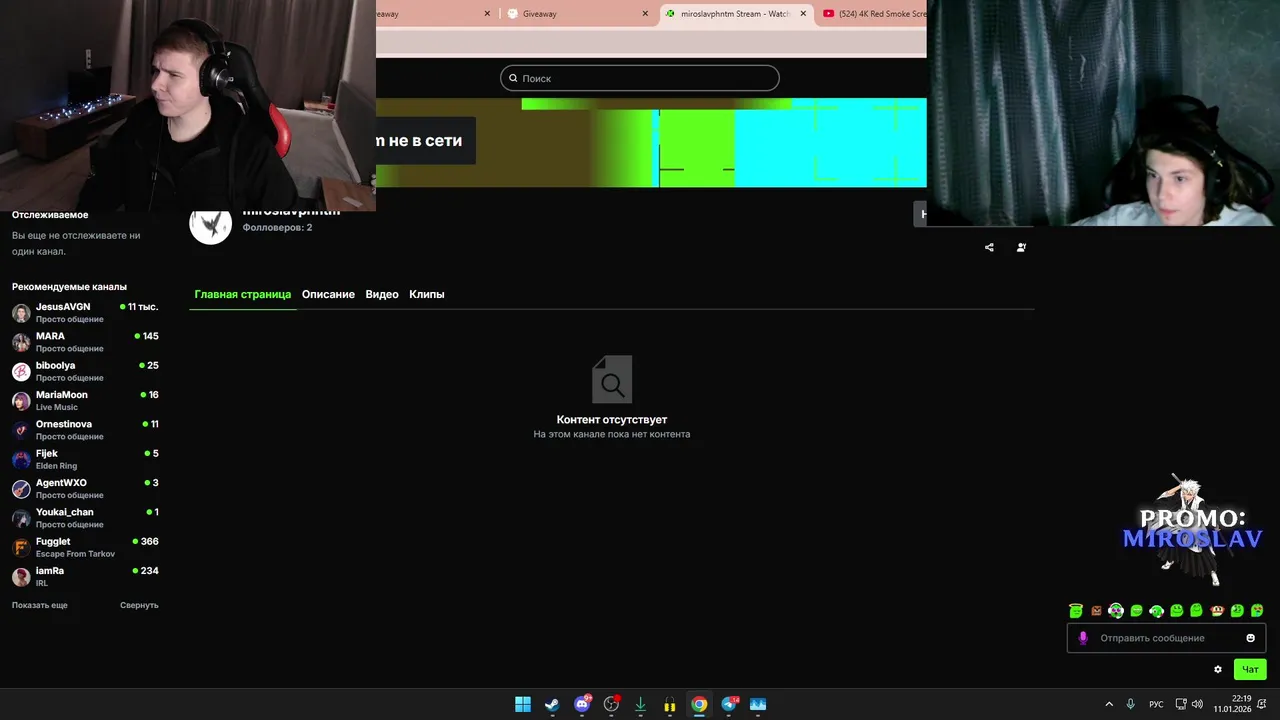Open Ornestinova channel from recommendations

click(x=85, y=430)
